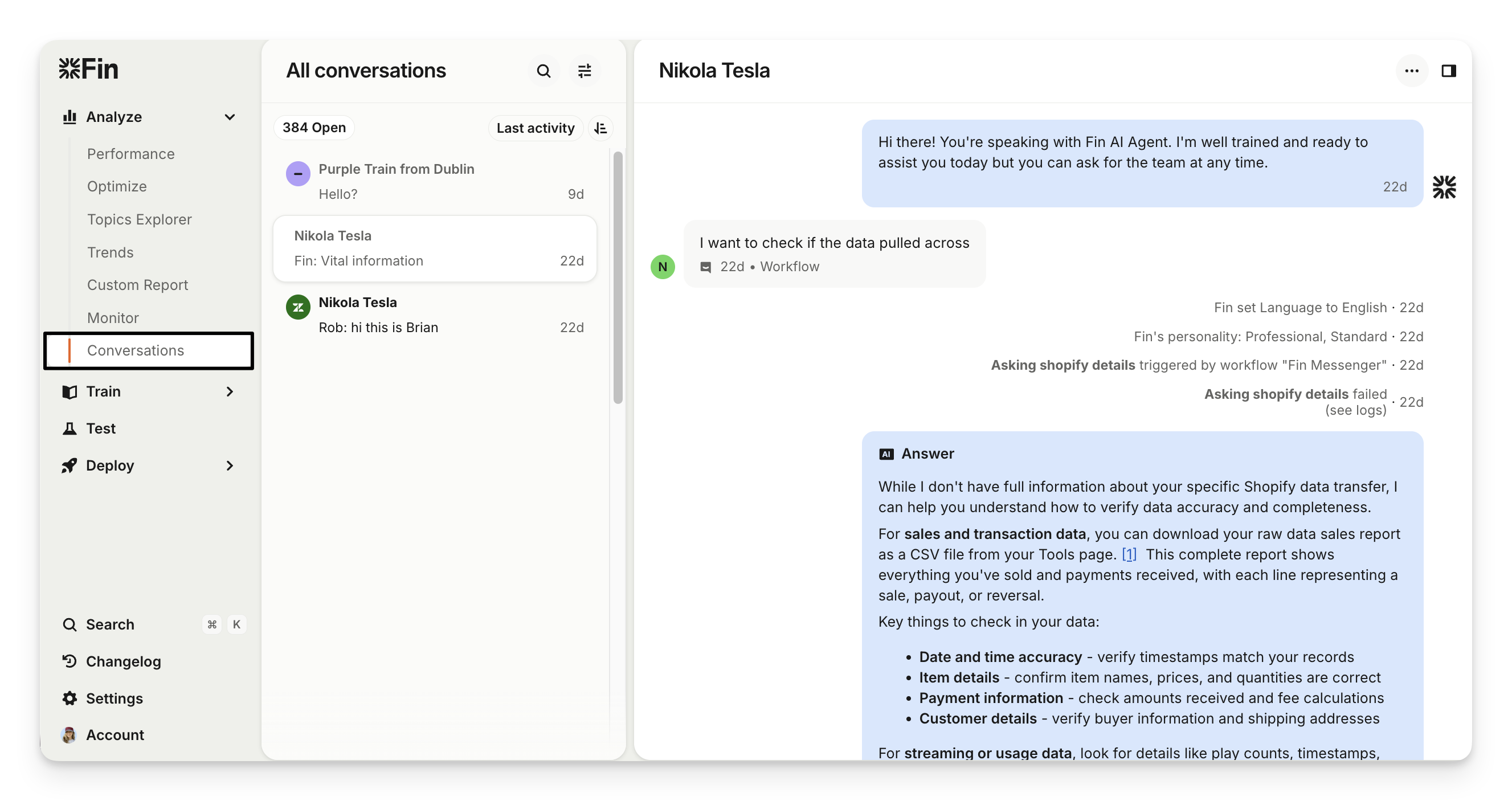Click the 384 Open filter button
This screenshot has height=801, width=1512.
click(314, 128)
